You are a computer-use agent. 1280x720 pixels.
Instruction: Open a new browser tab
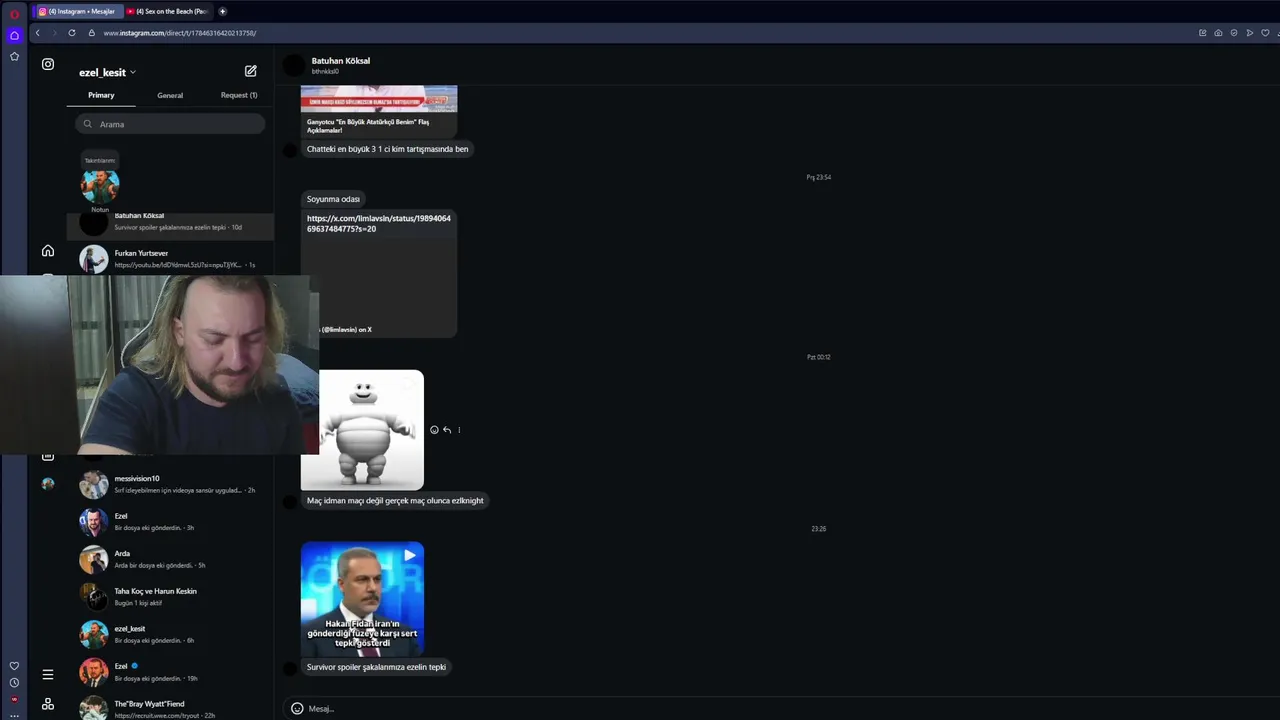point(222,11)
